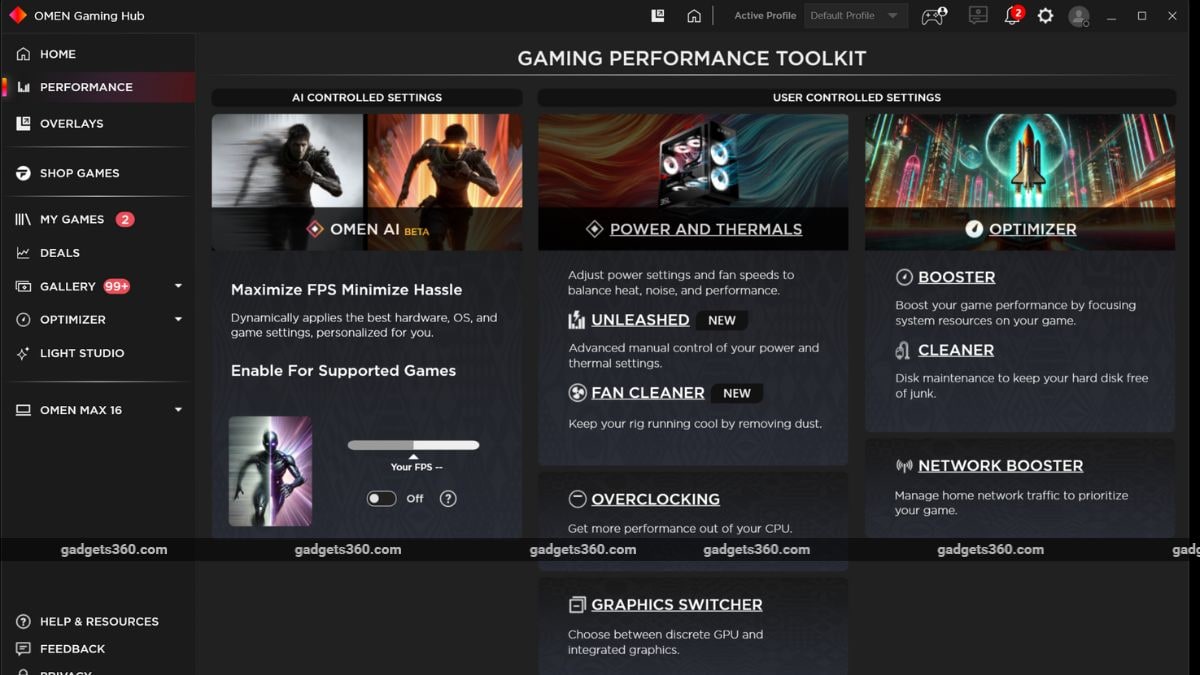Go to Overlays in the sidebar
The width and height of the screenshot is (1200, 675).
(71, 123)
